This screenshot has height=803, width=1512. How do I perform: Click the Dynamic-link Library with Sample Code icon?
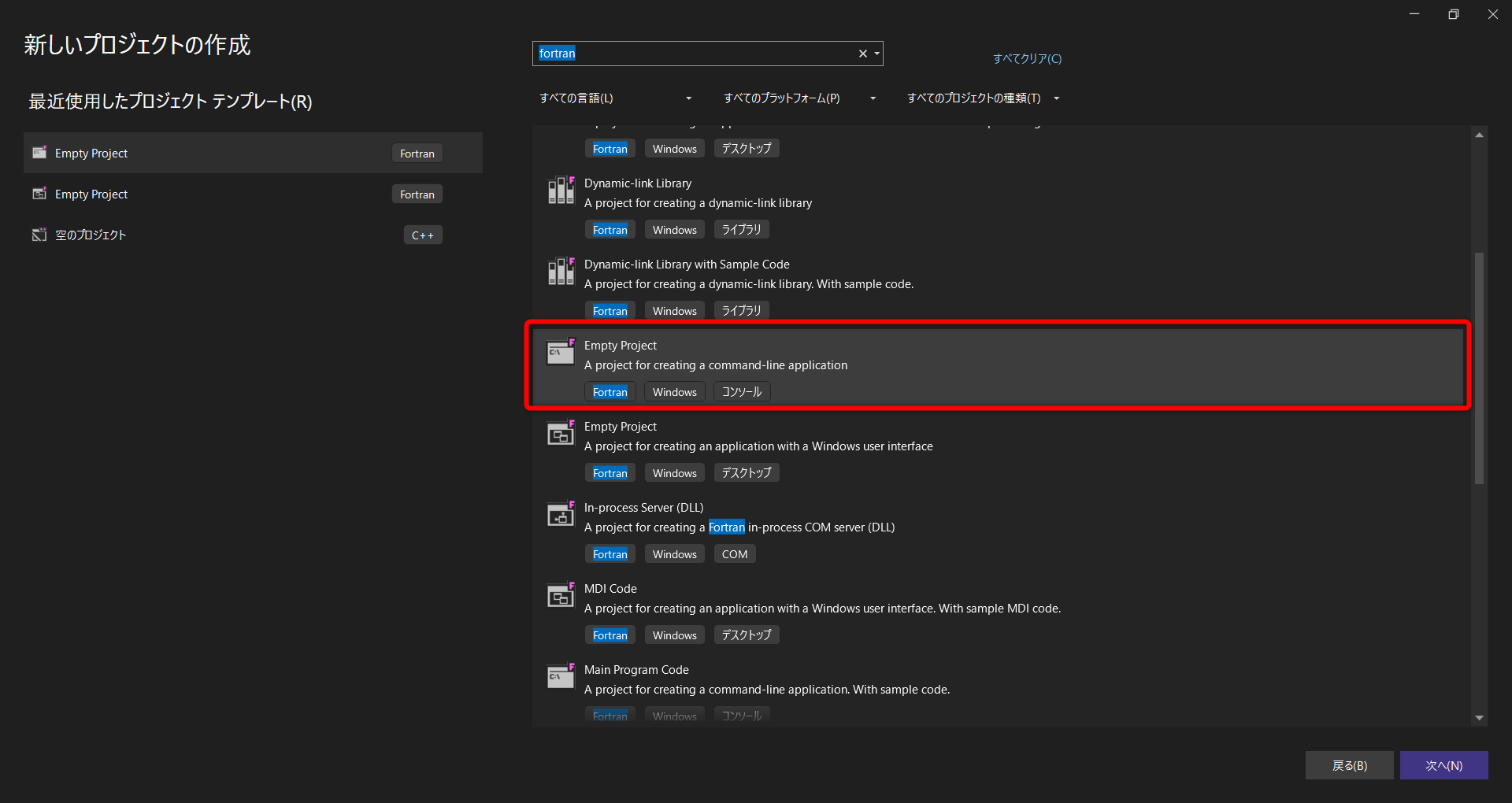[561, 272]
